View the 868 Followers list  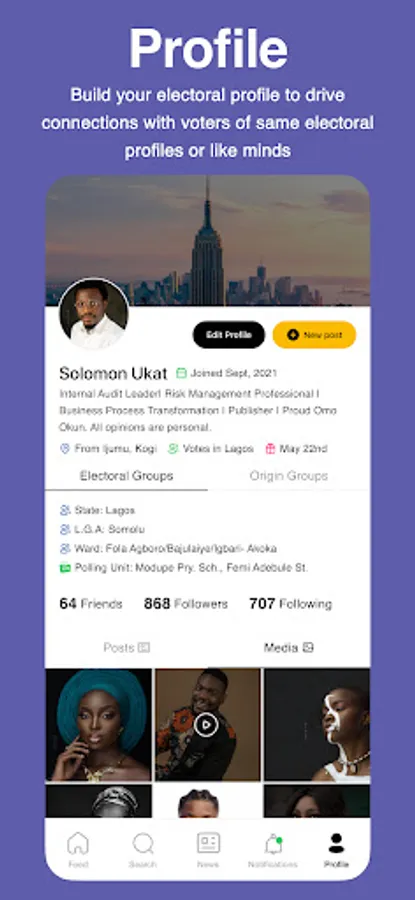point(185,604)
